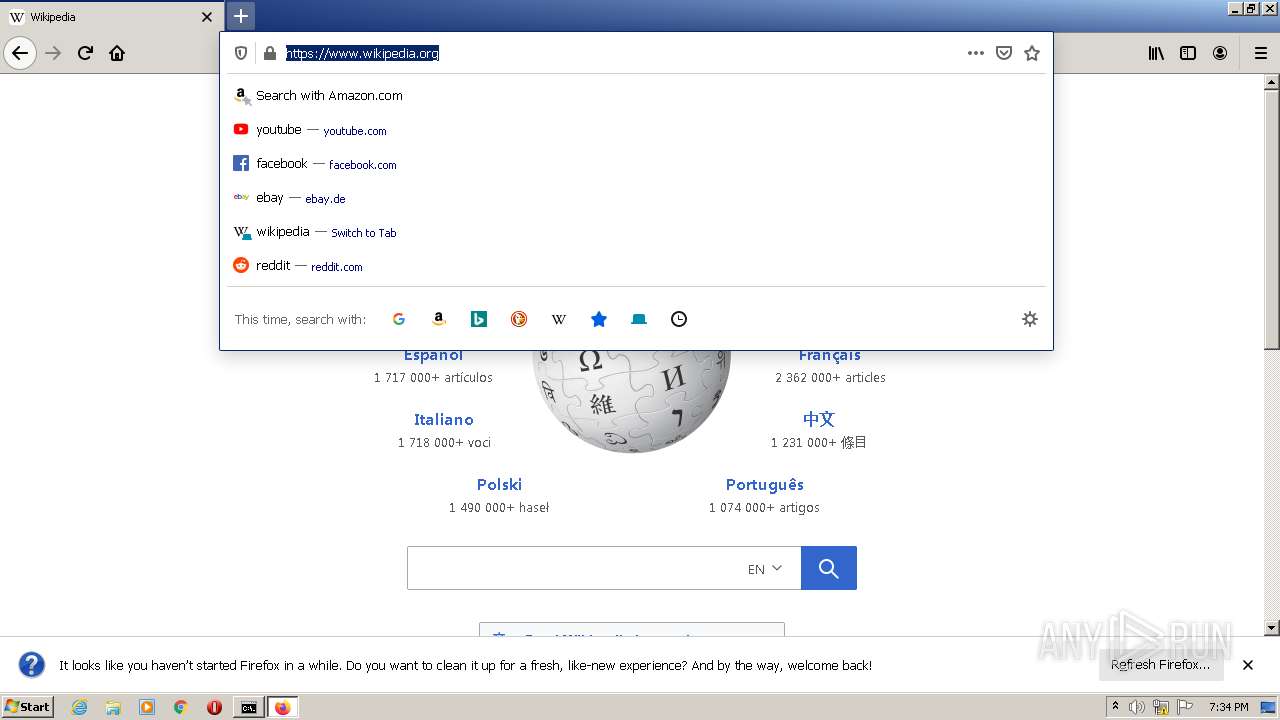Click the scrollbar down arrow
The height and width of the screenshot is (720, 1280).
(x=1271, y=628)
